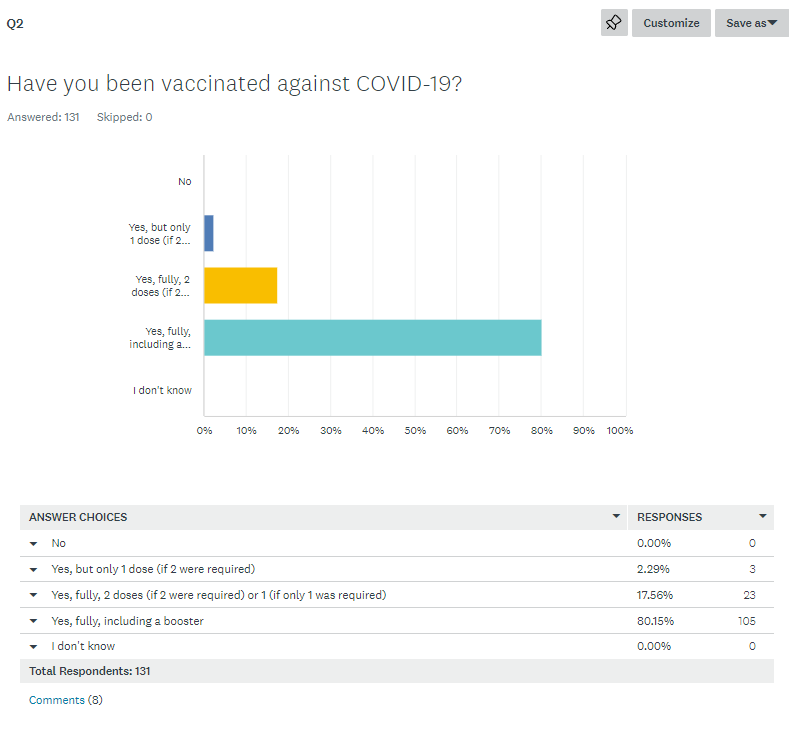The image size is (789, 736).
Task: Expand 'Yes, but only 1 dose' row arrow
Action: pos(33,570)
